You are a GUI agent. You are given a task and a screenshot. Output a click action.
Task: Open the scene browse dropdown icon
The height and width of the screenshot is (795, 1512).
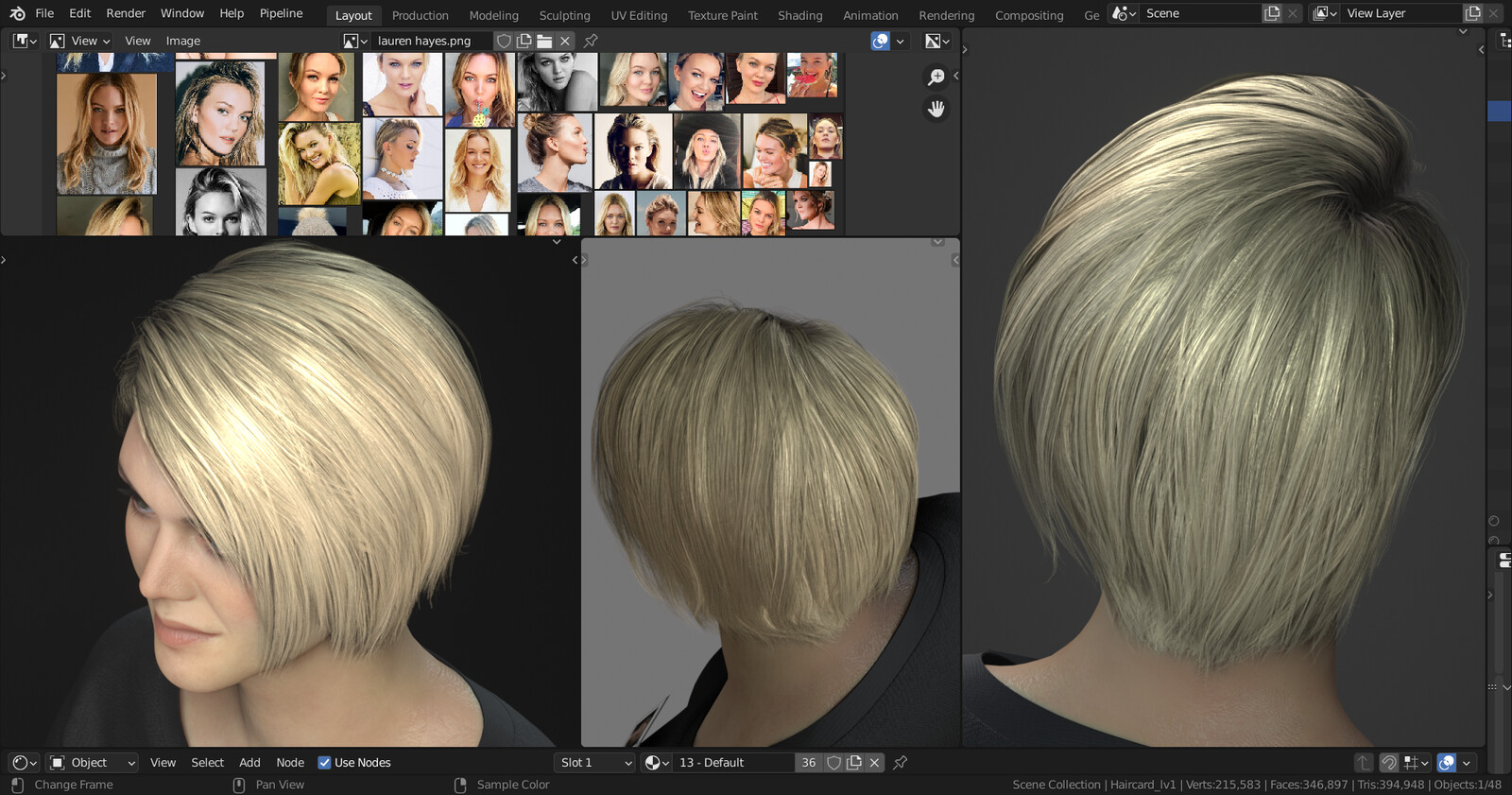point(1124,13)
